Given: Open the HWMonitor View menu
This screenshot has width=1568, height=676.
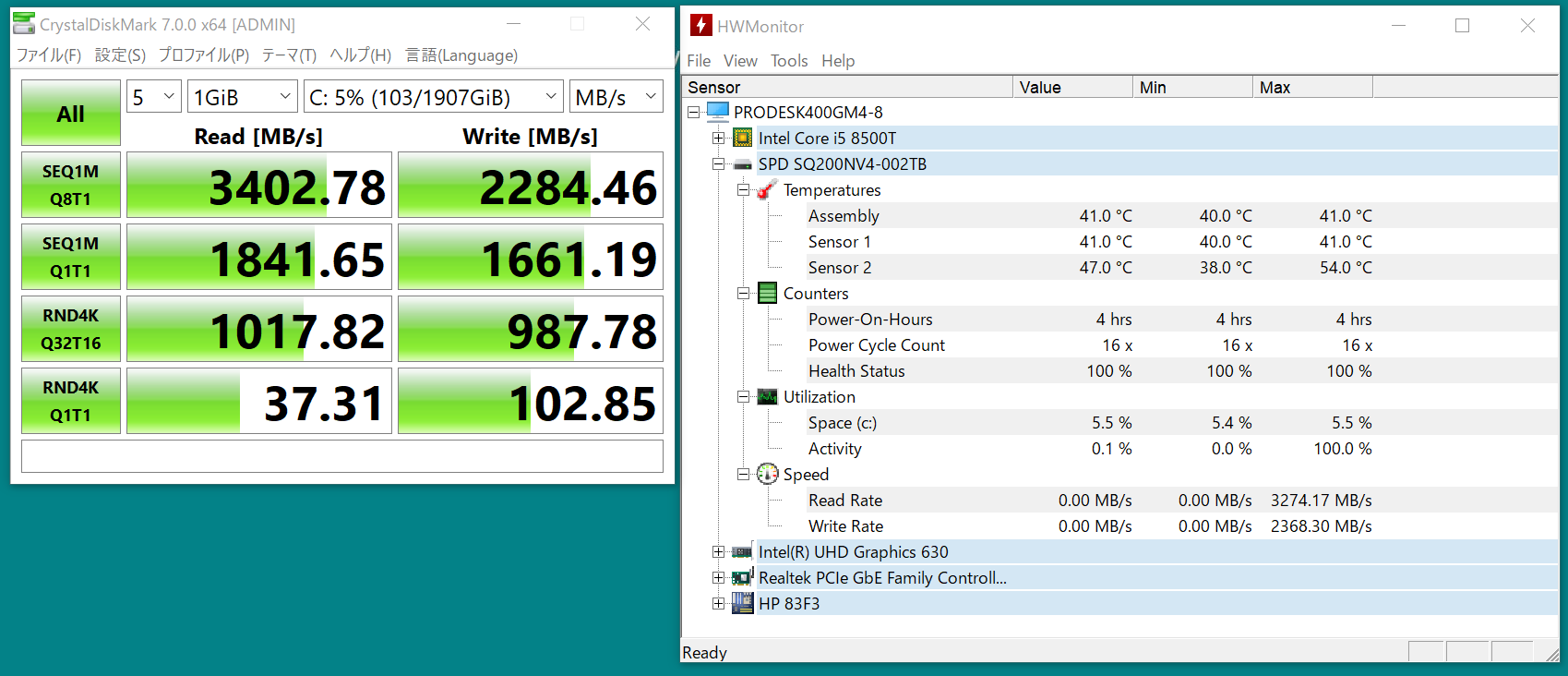Looking at the screenshot, I should (740, 61).
